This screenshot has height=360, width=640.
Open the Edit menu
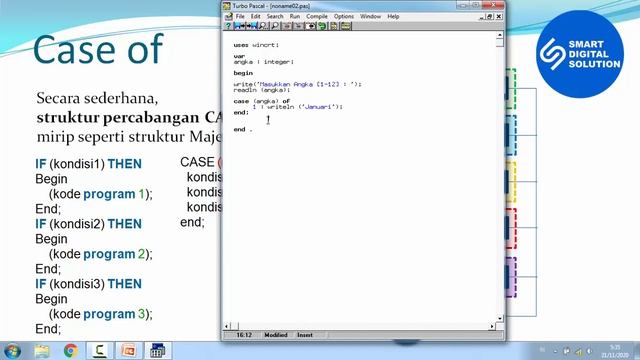256,16
